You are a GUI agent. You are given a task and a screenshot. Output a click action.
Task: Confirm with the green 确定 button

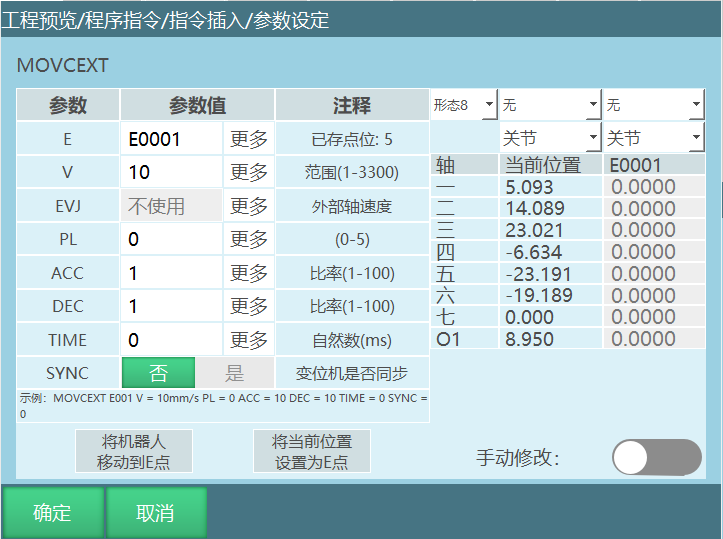pos(52,513)
